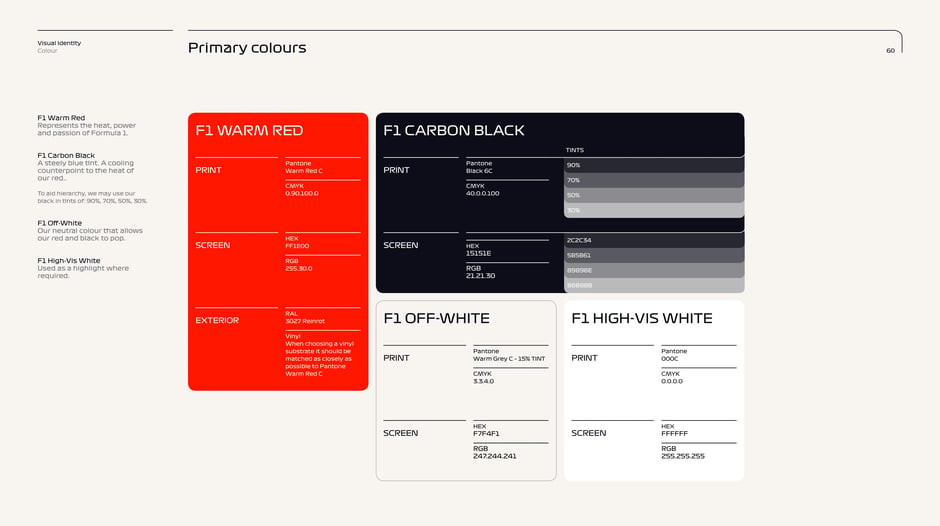Image resolution: width=940 pixels, height=526 pixels.
Task: Click the 'EXTERIOR' label in Warm Red card
Action: [x=217, y=320]
